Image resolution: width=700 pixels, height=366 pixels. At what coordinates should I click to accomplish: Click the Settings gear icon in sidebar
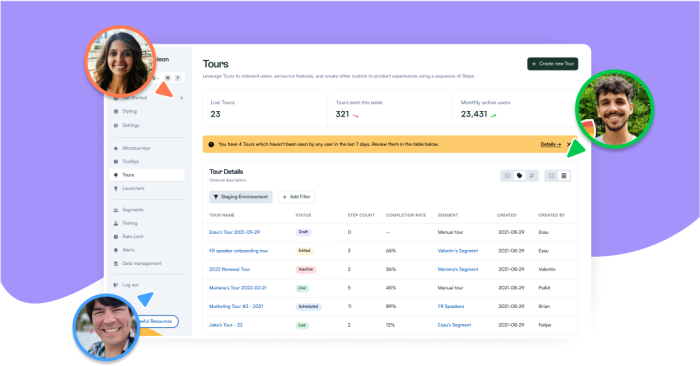click(x=116, y=125)
